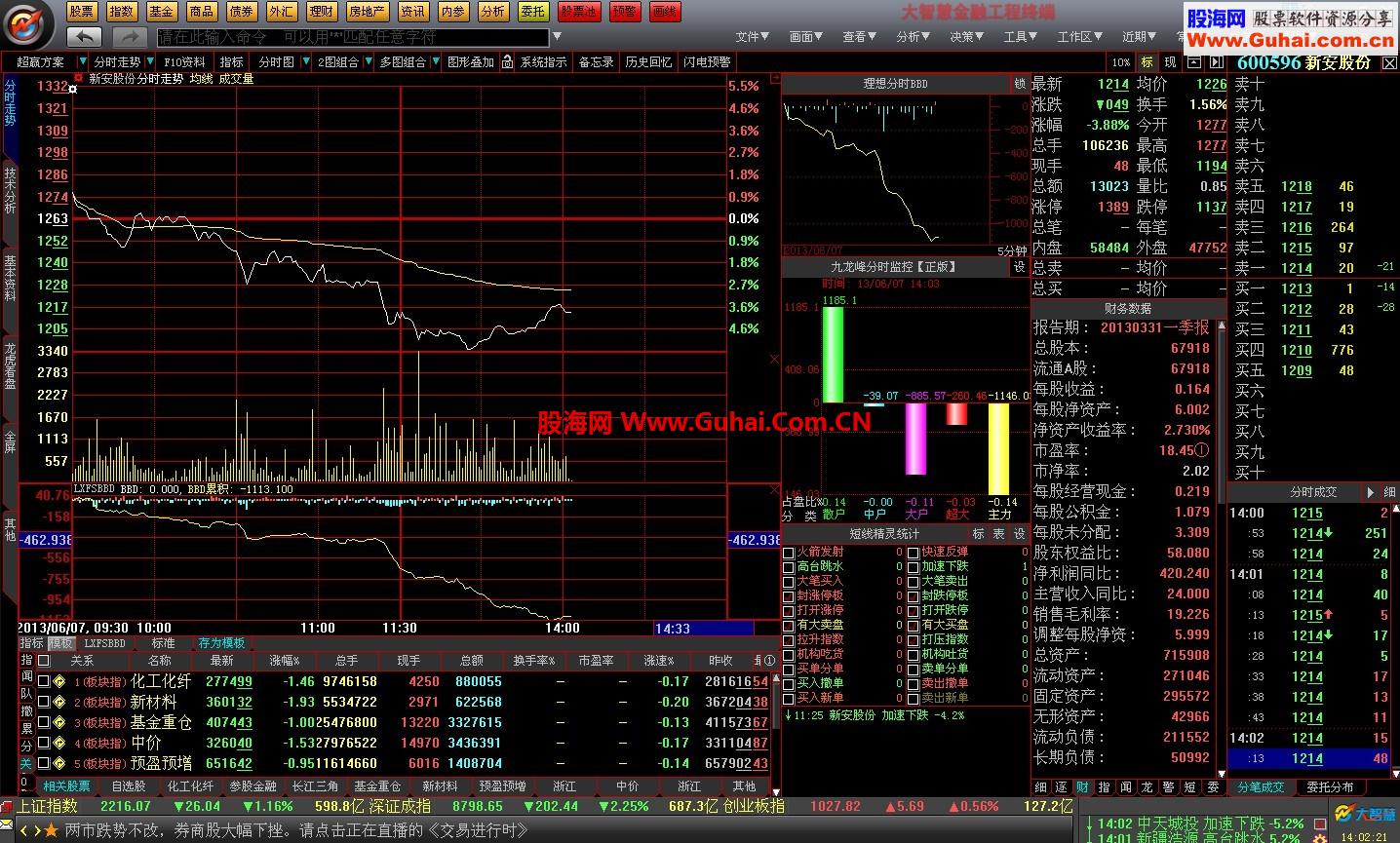Click the green 散户 bar in monitor chart
Viewport: 1400px width, 843px height.
833,354
